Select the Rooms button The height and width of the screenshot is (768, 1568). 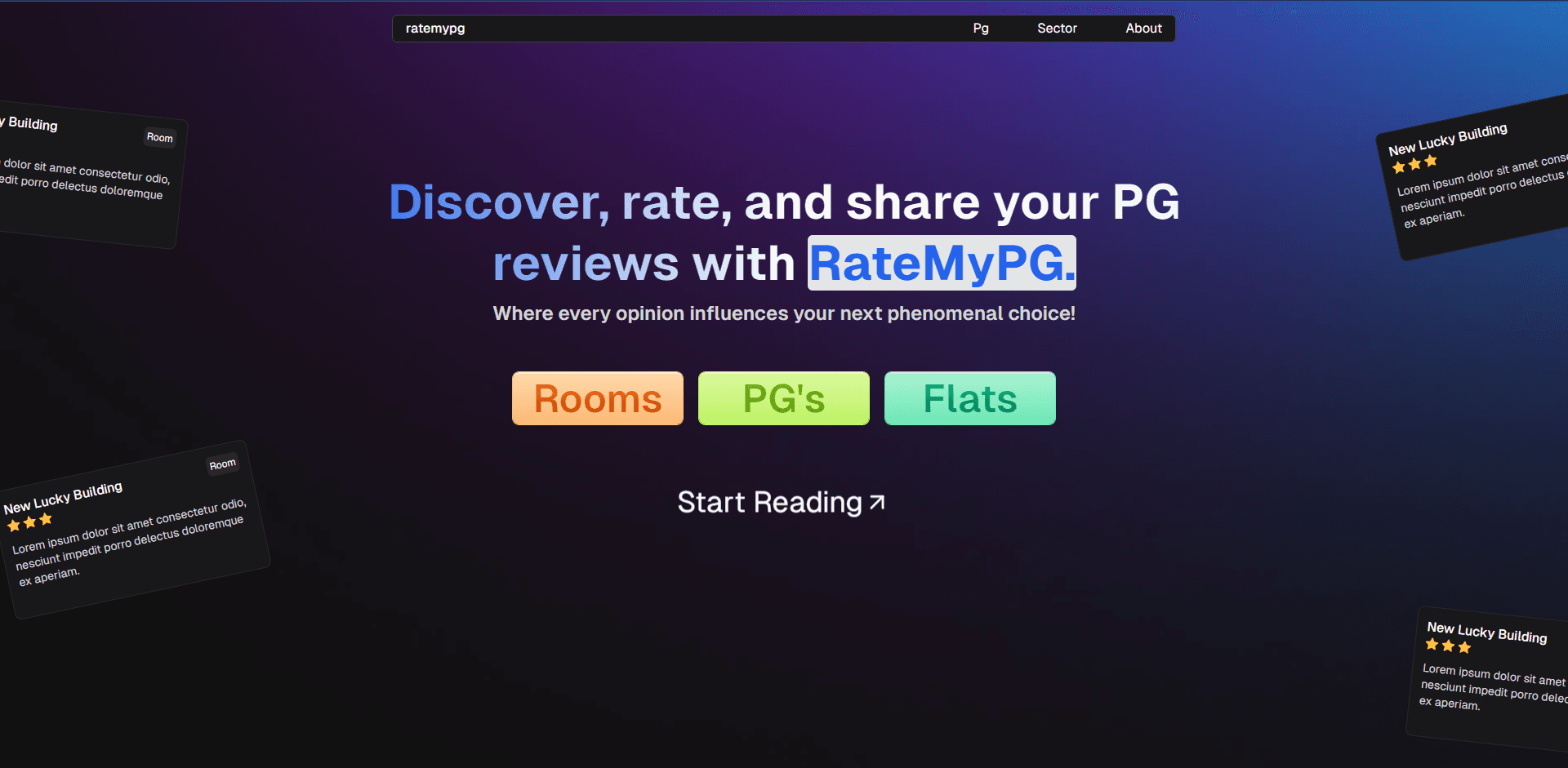tap(597, 398)
